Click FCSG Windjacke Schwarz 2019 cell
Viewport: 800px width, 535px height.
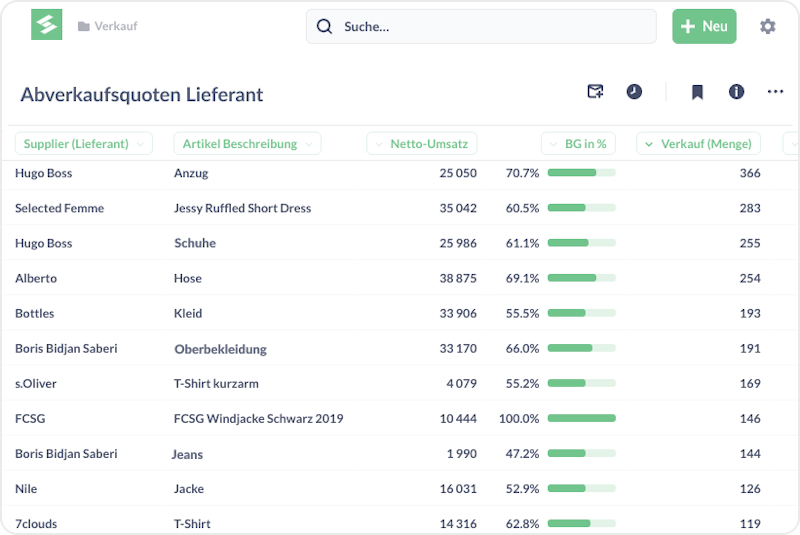pyautogui.click(x=259, y=419)
